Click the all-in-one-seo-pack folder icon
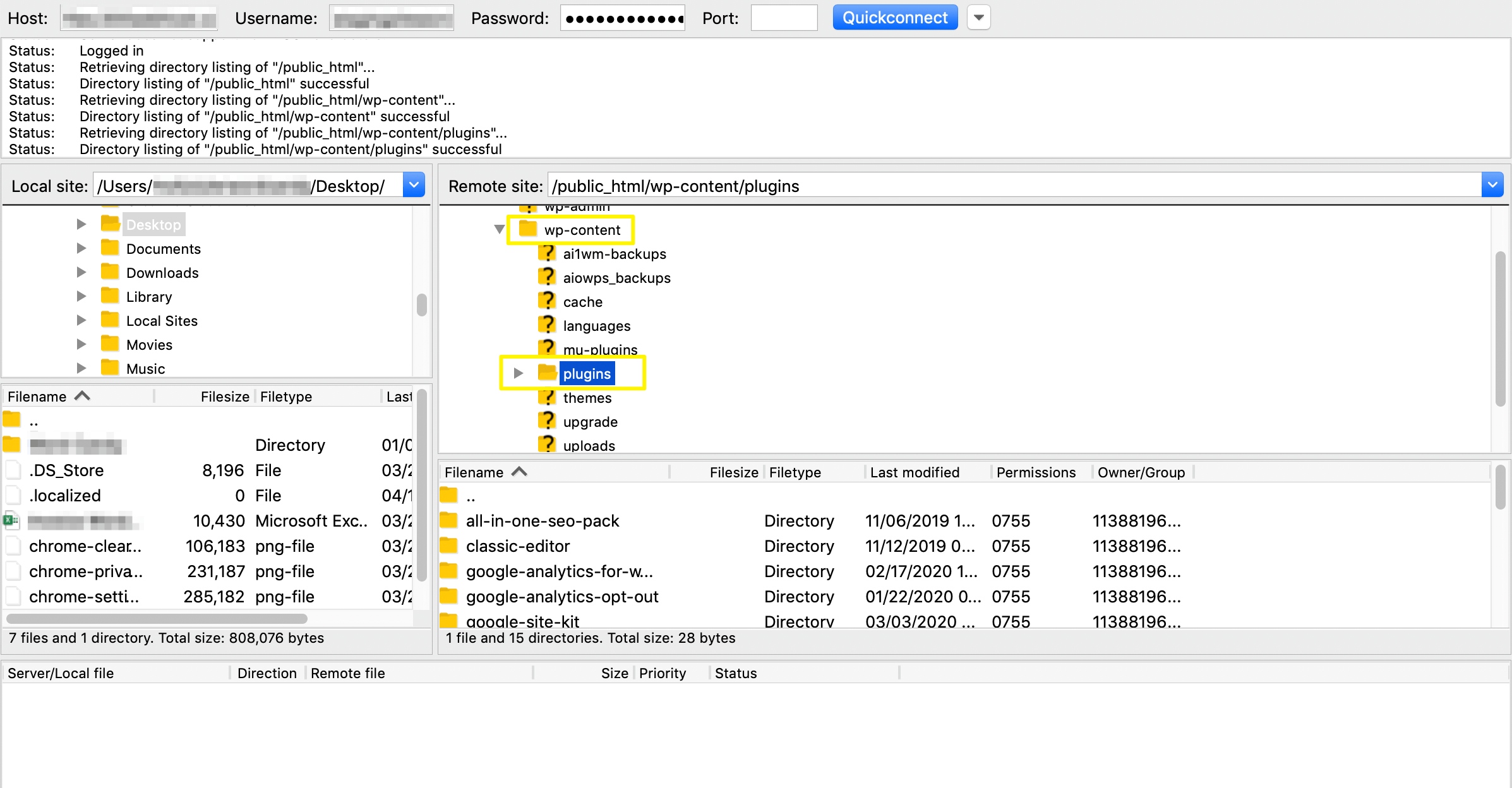Image resolution: width=1512 pixels, height=788 pixels. point(448,521)
